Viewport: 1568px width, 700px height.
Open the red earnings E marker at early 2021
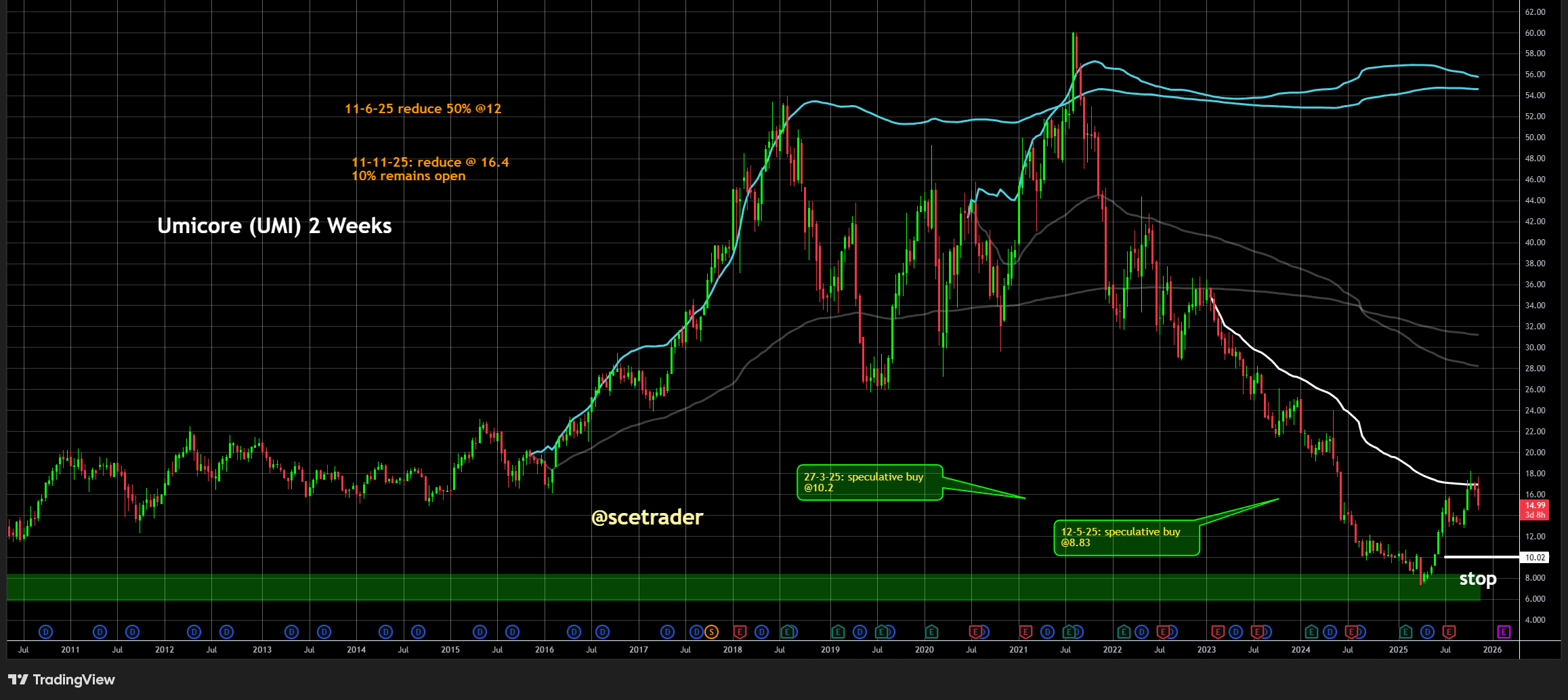tap(1025, 632)
